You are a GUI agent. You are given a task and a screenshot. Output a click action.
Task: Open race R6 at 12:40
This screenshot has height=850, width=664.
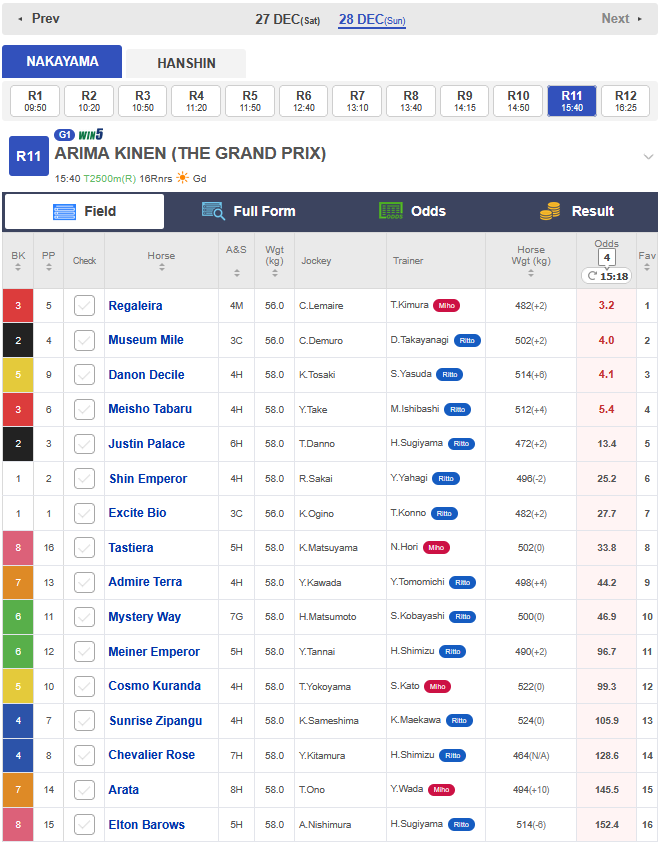point(304,101)
